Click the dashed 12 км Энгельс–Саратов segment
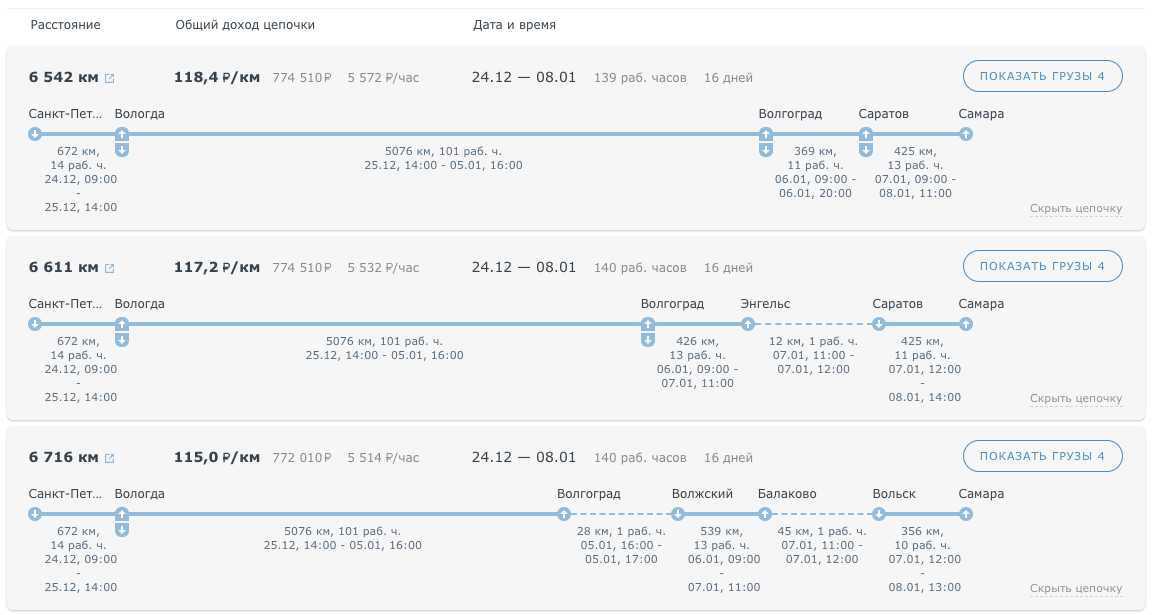Screen dimensions: 1153x615 [813, 324]
